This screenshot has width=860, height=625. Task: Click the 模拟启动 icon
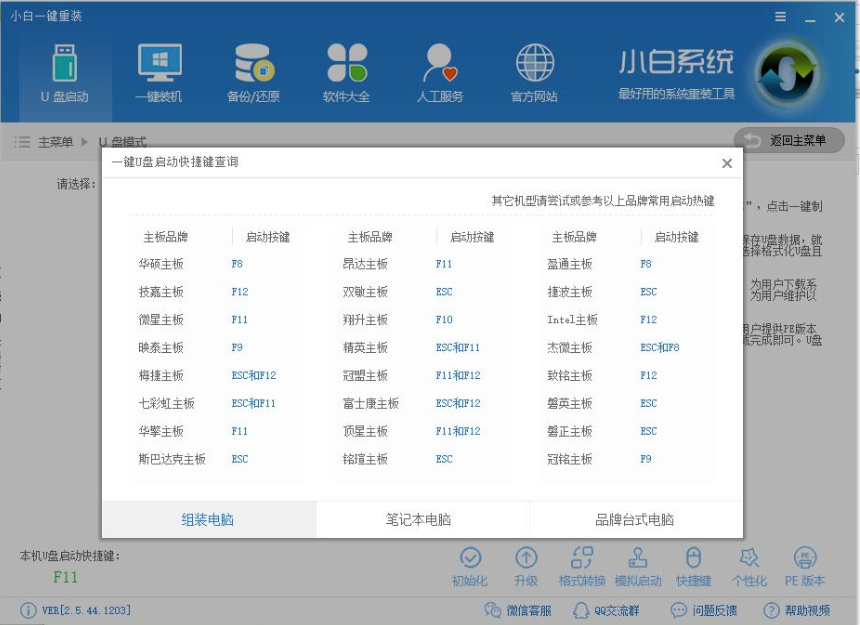point(638,567)
